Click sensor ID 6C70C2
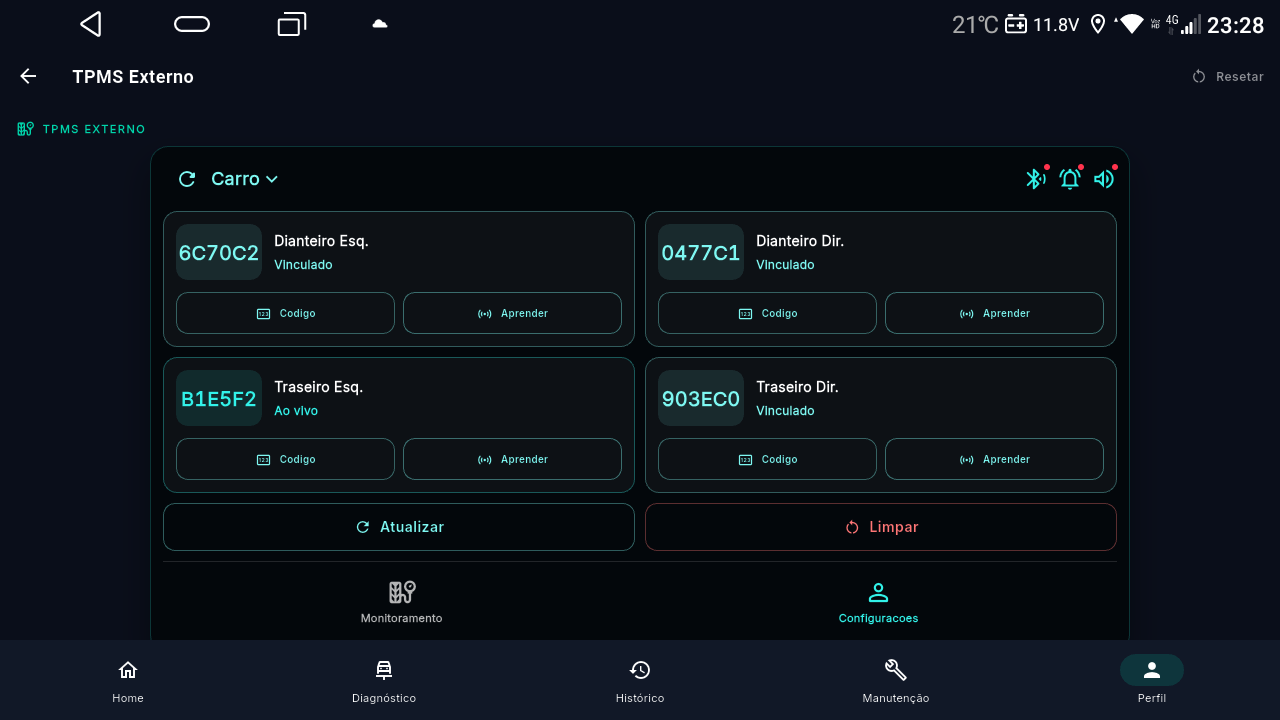The height and width of the screenshot is (720, 1280). 219,252
